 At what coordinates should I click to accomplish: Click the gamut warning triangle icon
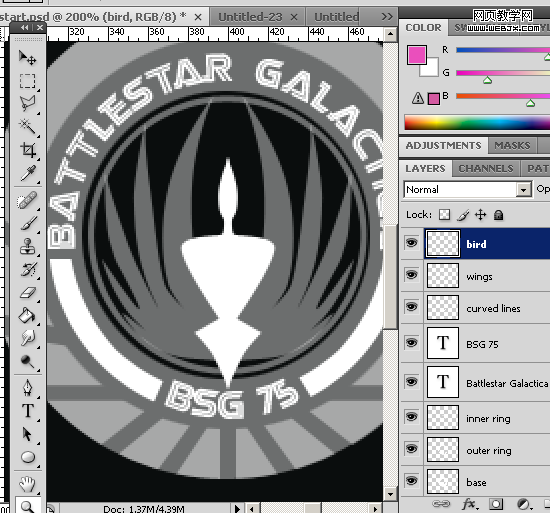[418, 98]
